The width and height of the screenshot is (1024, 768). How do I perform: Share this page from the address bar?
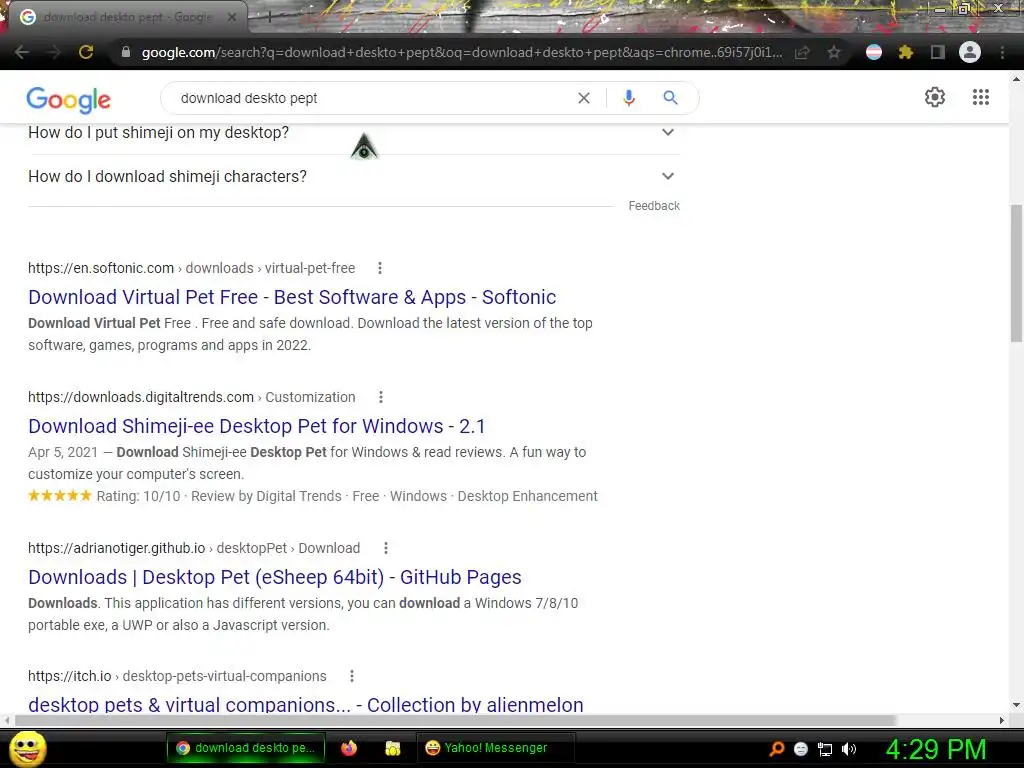pos(802,52)
